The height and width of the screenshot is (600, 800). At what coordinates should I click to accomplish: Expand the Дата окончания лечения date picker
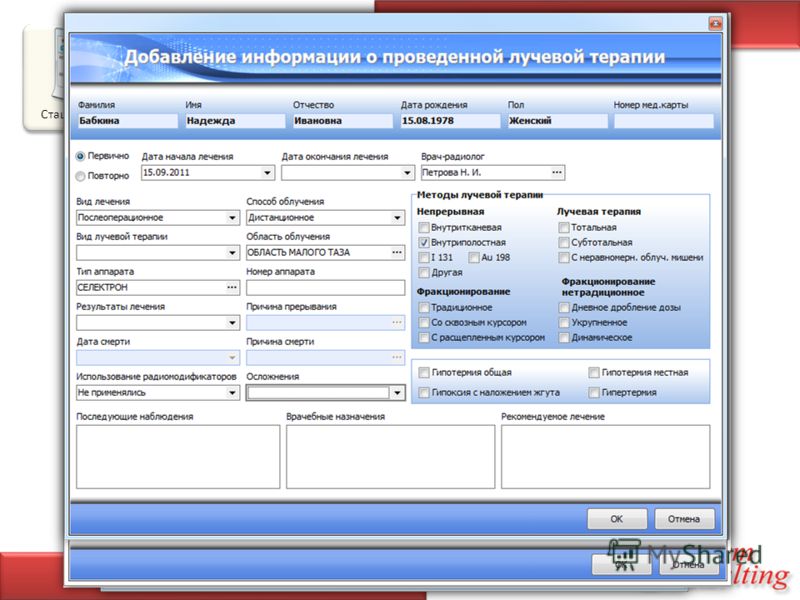pos(407,173)
